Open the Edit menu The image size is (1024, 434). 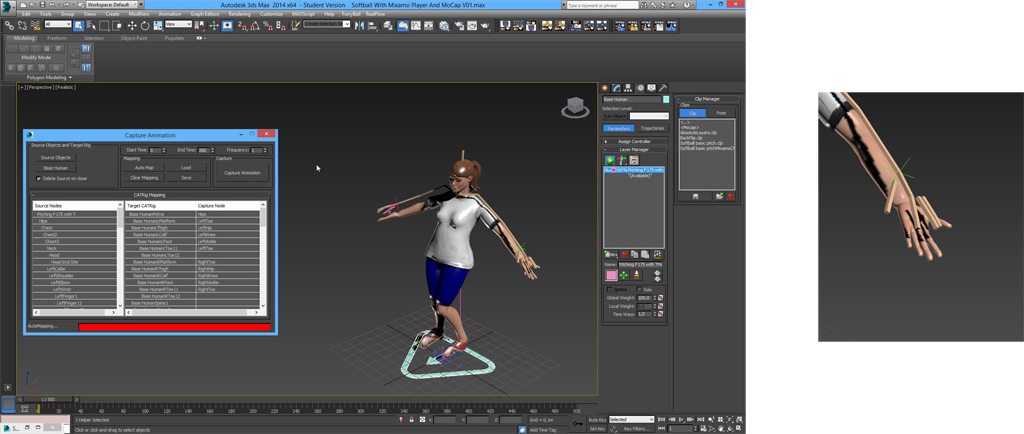[x=24, y=14]
